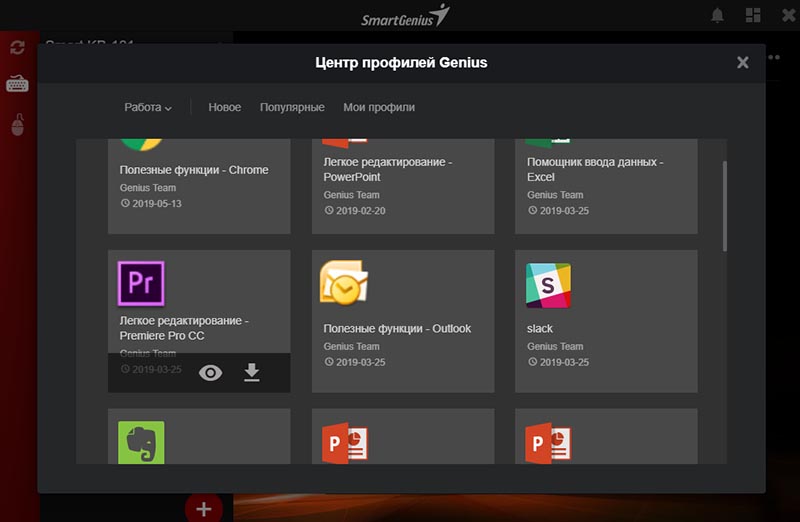
Task: Open Помощник ввода данных - Excel profile title
Action: [x=595, y=169]
